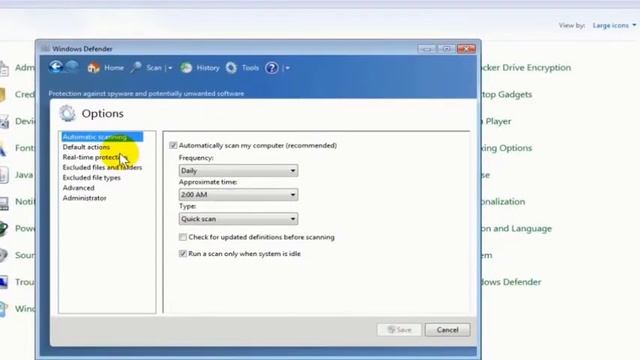Screen dimensions: 640x360
Task: Open Windows Defender link in Control Panel
Action: [511, 282]
